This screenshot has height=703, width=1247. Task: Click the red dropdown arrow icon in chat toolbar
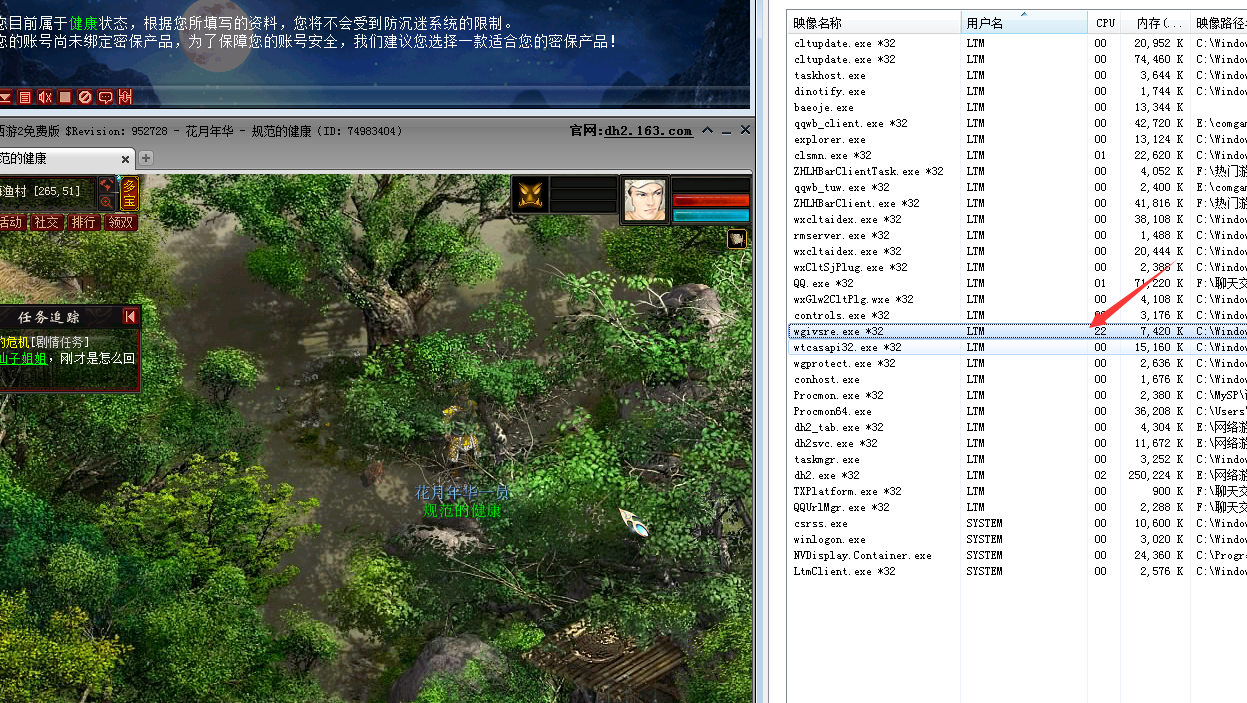pos(5,97)
